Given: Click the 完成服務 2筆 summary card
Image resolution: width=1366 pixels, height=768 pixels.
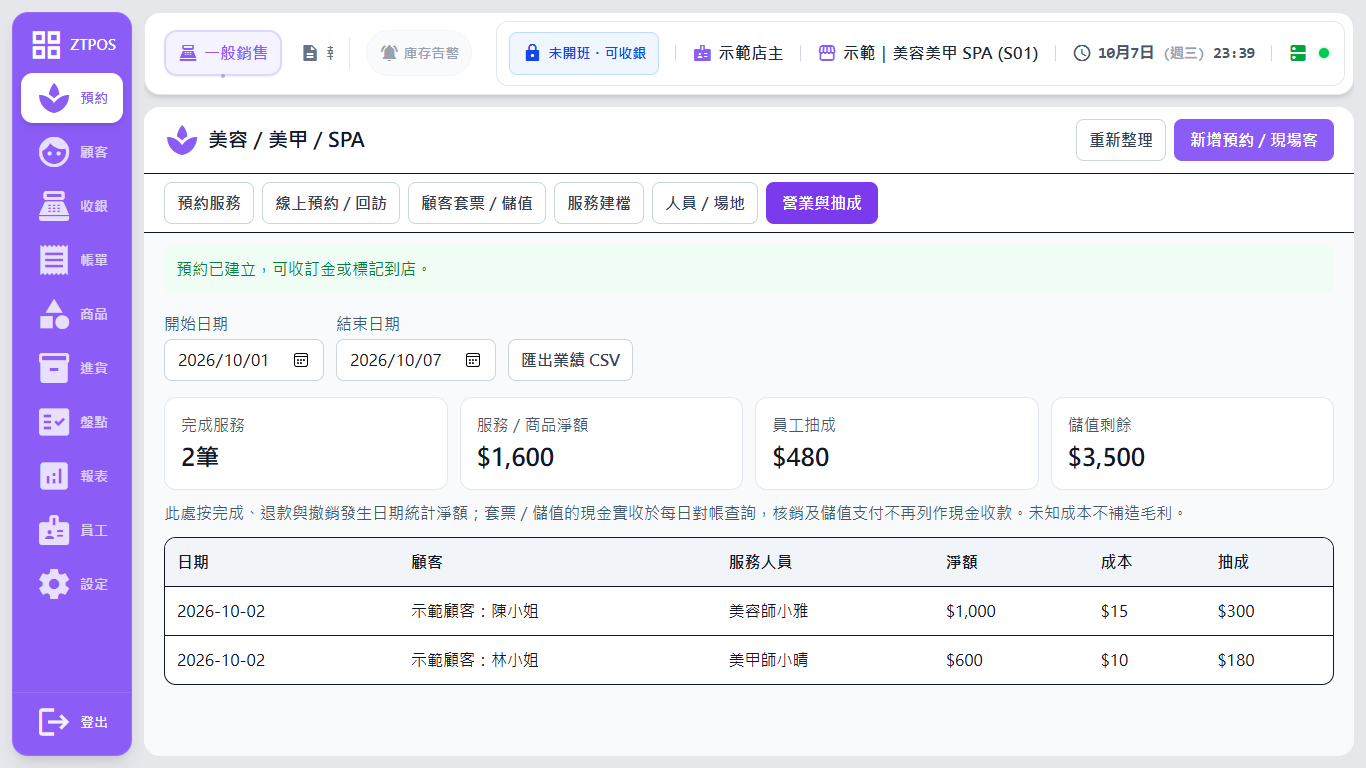Looking at the screenshot, I should click(306, 443).
